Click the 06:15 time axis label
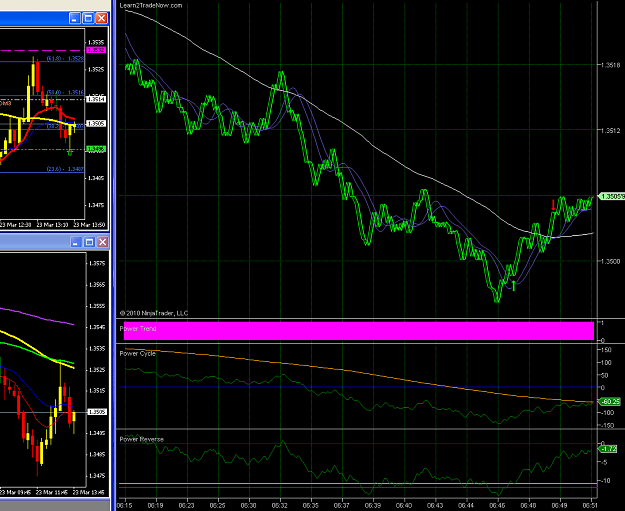Image resolution: width=625 pixels, height=511 pixels. pos(125,505)
